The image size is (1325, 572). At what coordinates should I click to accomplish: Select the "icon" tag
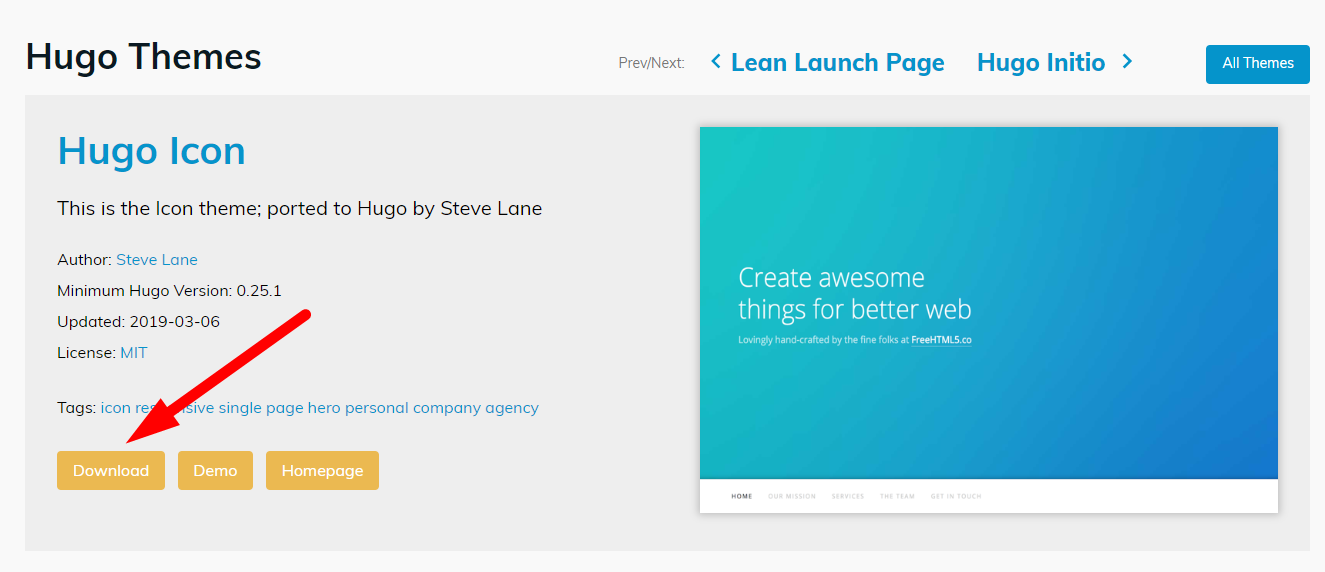click(115, 408)
